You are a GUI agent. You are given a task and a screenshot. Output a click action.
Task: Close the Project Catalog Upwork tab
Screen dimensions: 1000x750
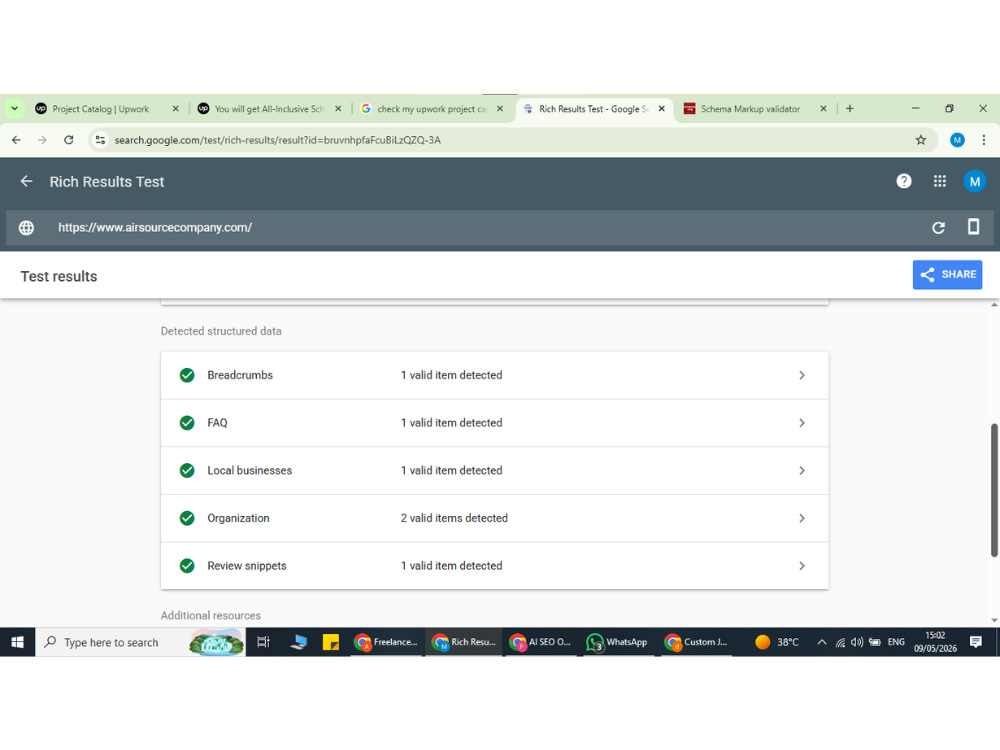175,109
